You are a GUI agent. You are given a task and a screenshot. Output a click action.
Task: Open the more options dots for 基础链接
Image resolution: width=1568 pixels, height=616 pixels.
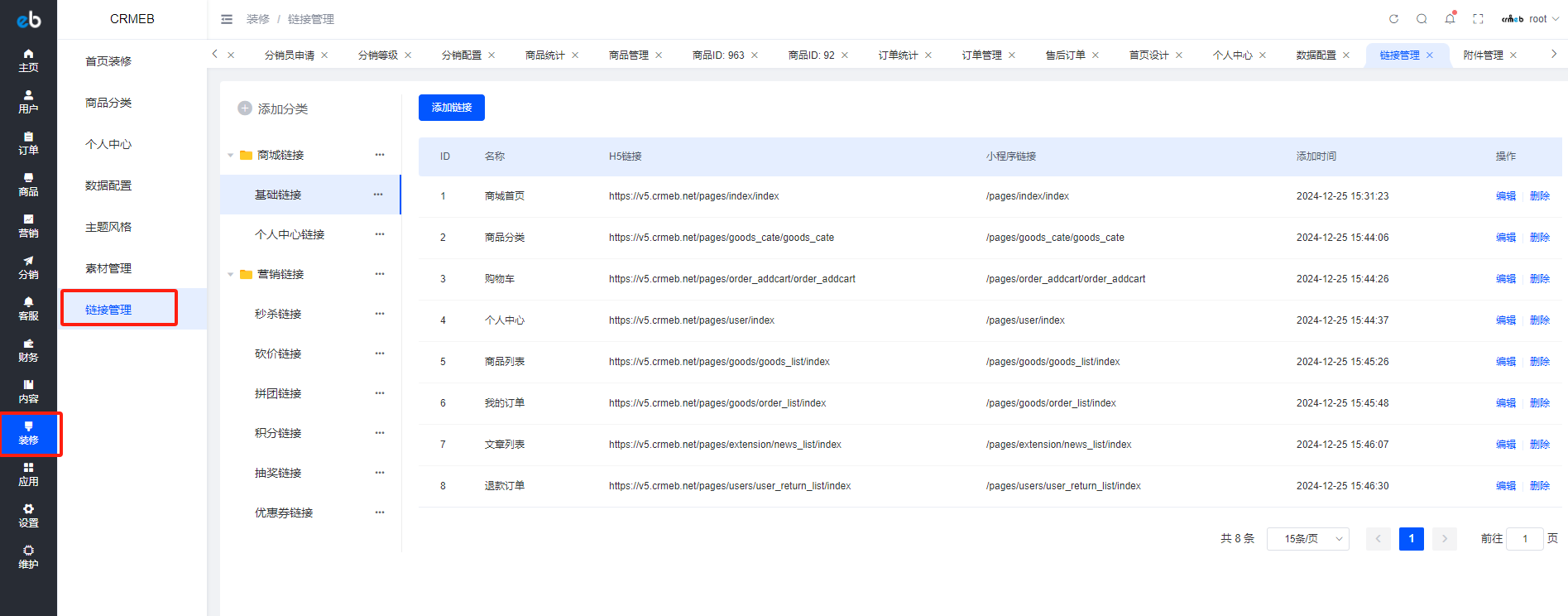[378, 195]
